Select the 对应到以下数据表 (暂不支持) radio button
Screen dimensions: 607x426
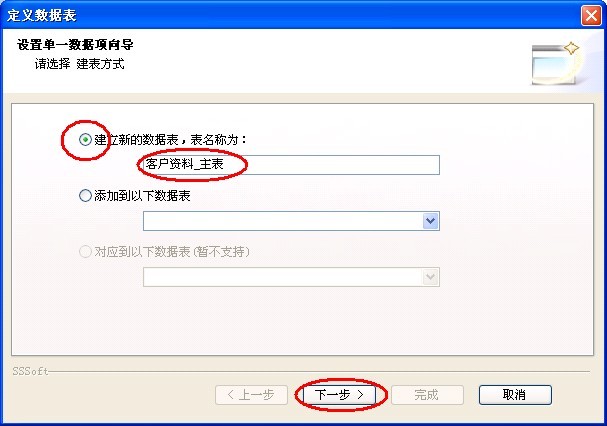coord(85,252)
